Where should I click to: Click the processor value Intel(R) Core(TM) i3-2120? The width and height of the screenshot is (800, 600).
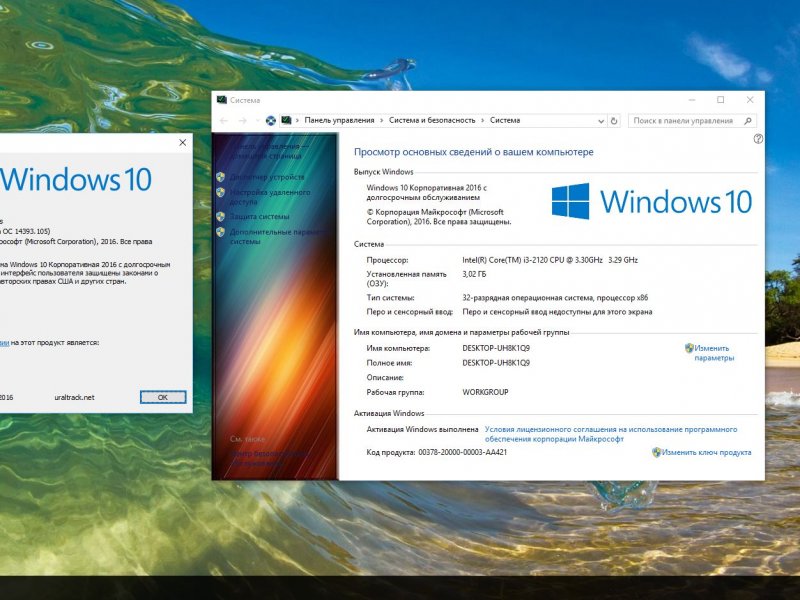(x=550, y=260)
